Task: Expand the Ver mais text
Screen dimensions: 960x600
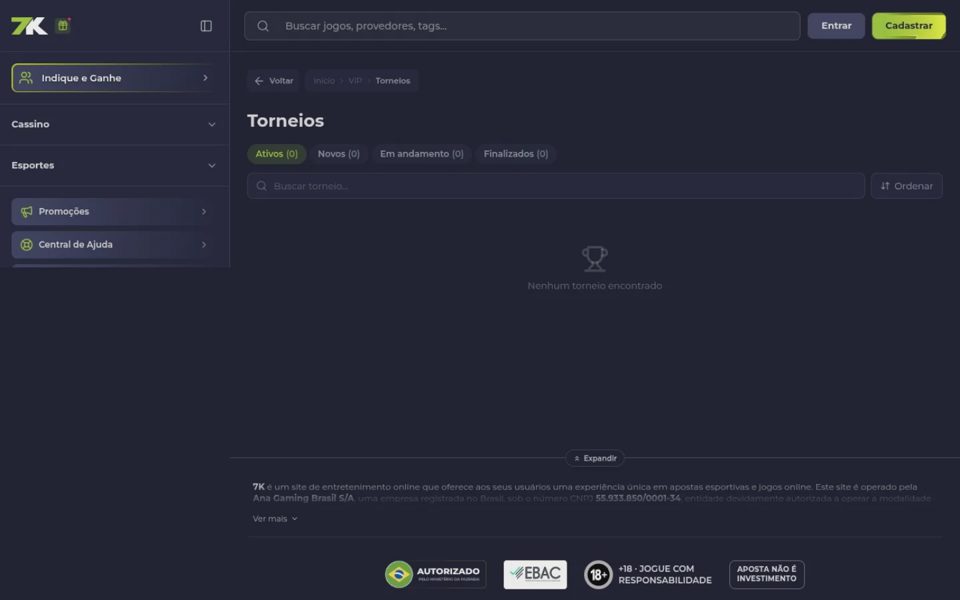Action: (x=275, y=519)
